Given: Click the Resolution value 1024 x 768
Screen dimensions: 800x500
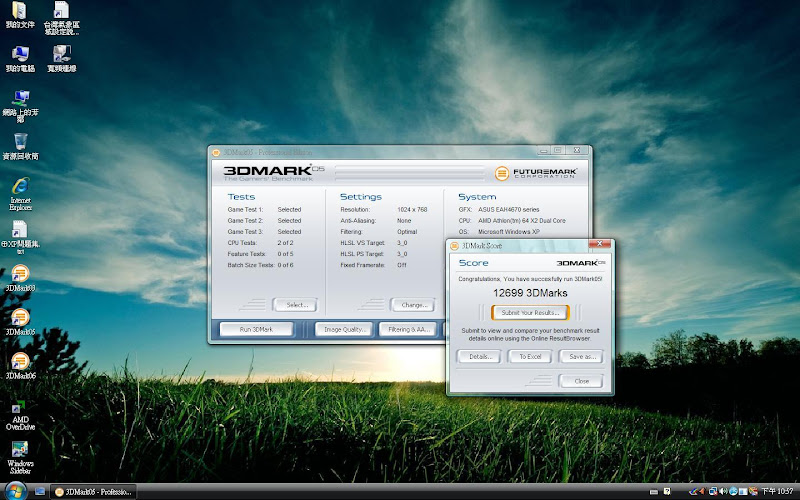Looking at the screenshot, I should (412, 210).
